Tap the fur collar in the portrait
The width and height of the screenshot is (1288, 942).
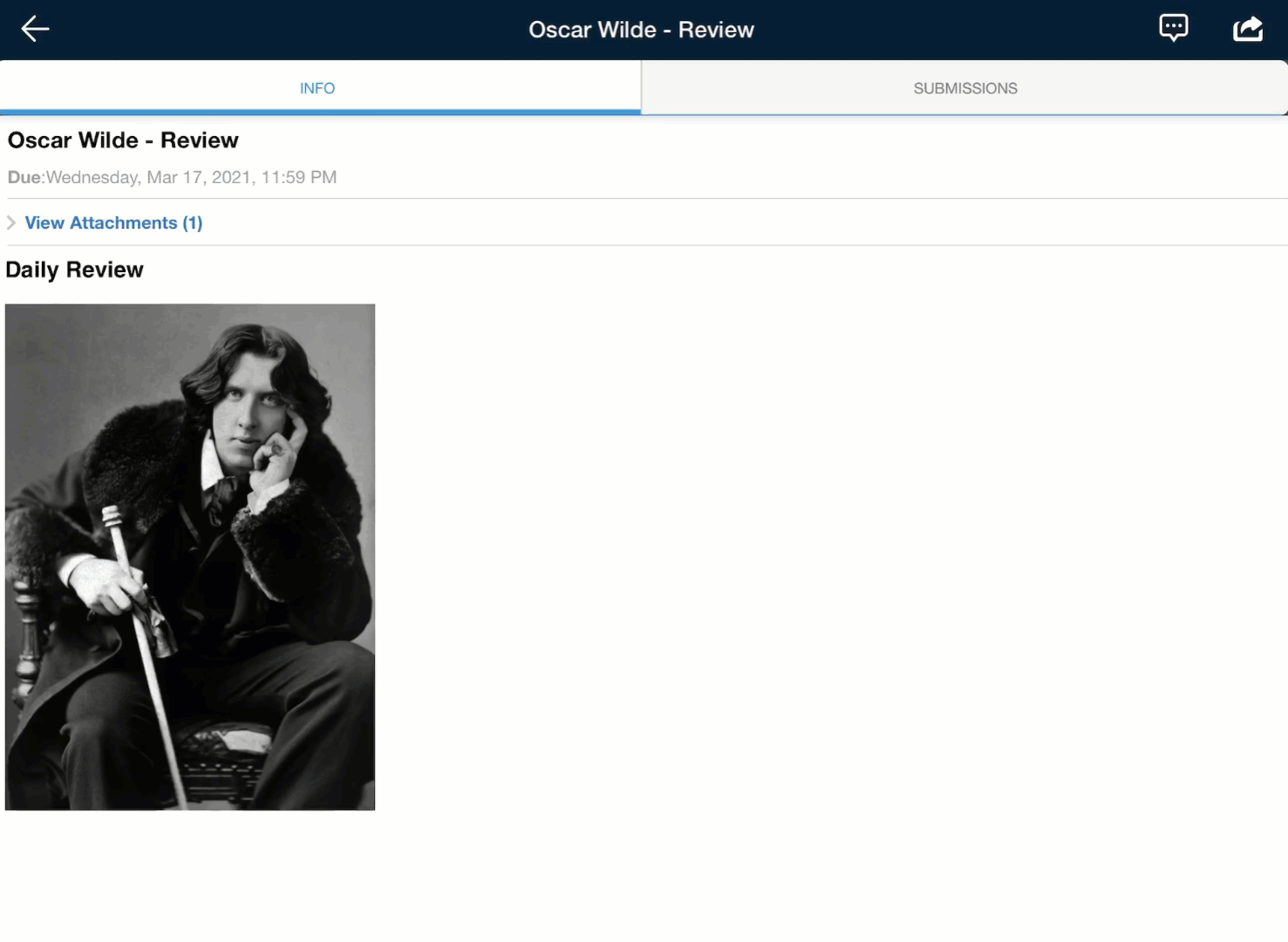(131, 445)
